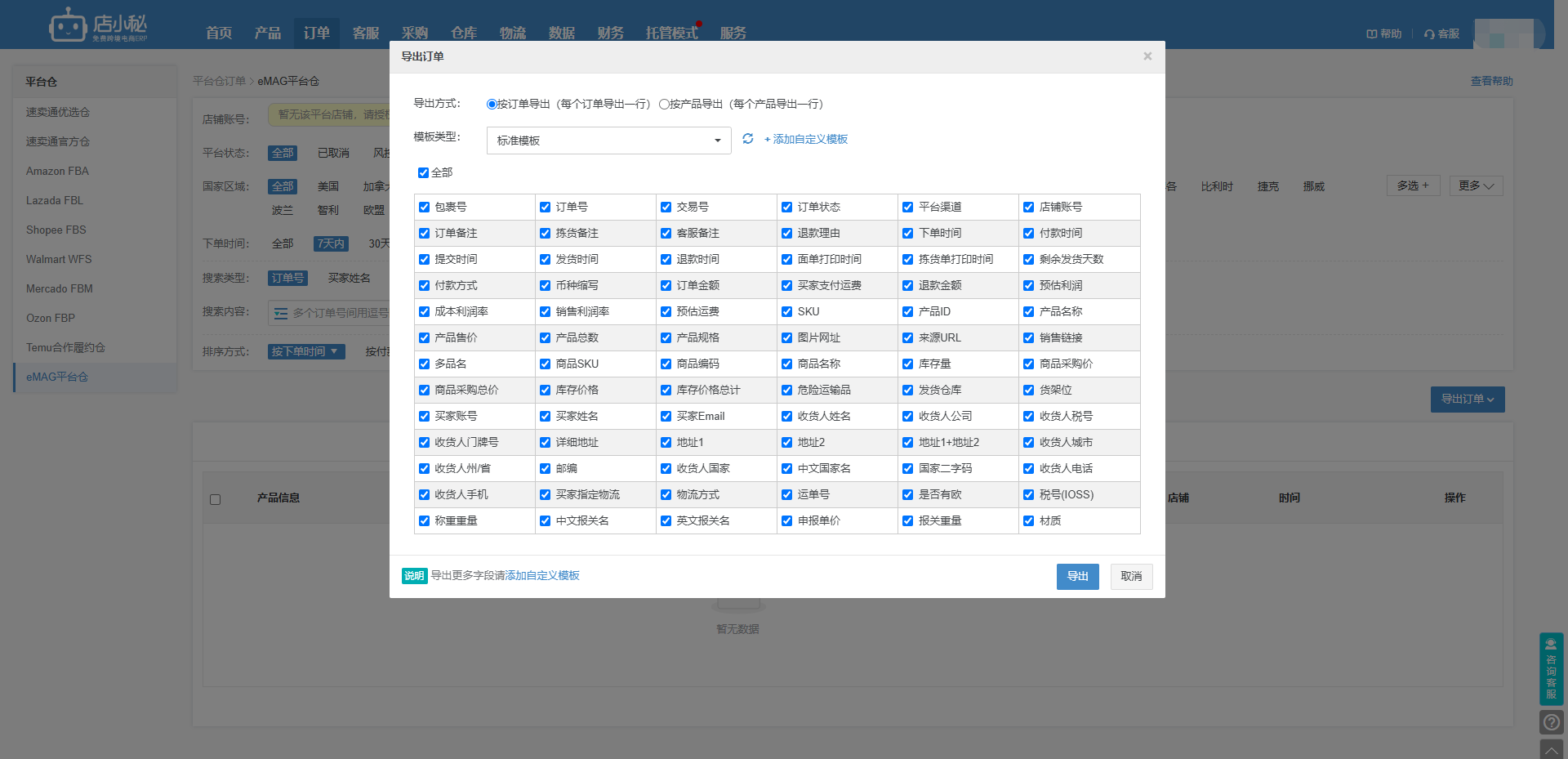
Task: Open the 财务 menu
Action: point(611,33)
